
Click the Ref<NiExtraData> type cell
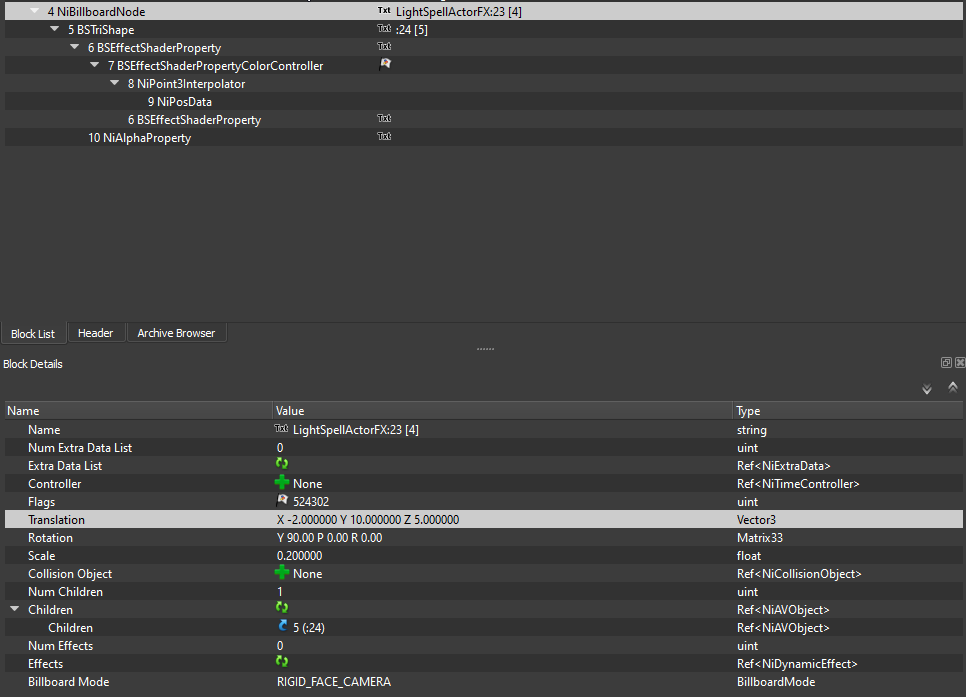click(x=784, y=466)
